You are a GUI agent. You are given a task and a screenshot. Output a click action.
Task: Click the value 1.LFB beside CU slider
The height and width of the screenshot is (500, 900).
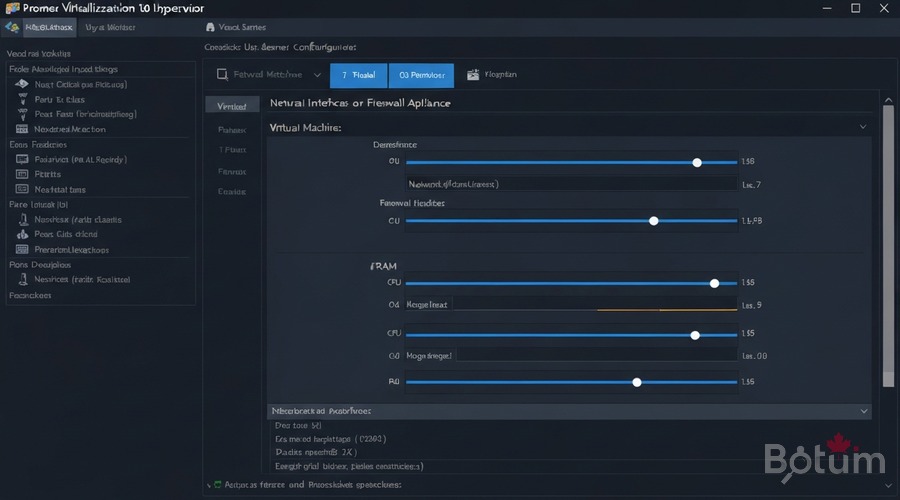(751, 220)
